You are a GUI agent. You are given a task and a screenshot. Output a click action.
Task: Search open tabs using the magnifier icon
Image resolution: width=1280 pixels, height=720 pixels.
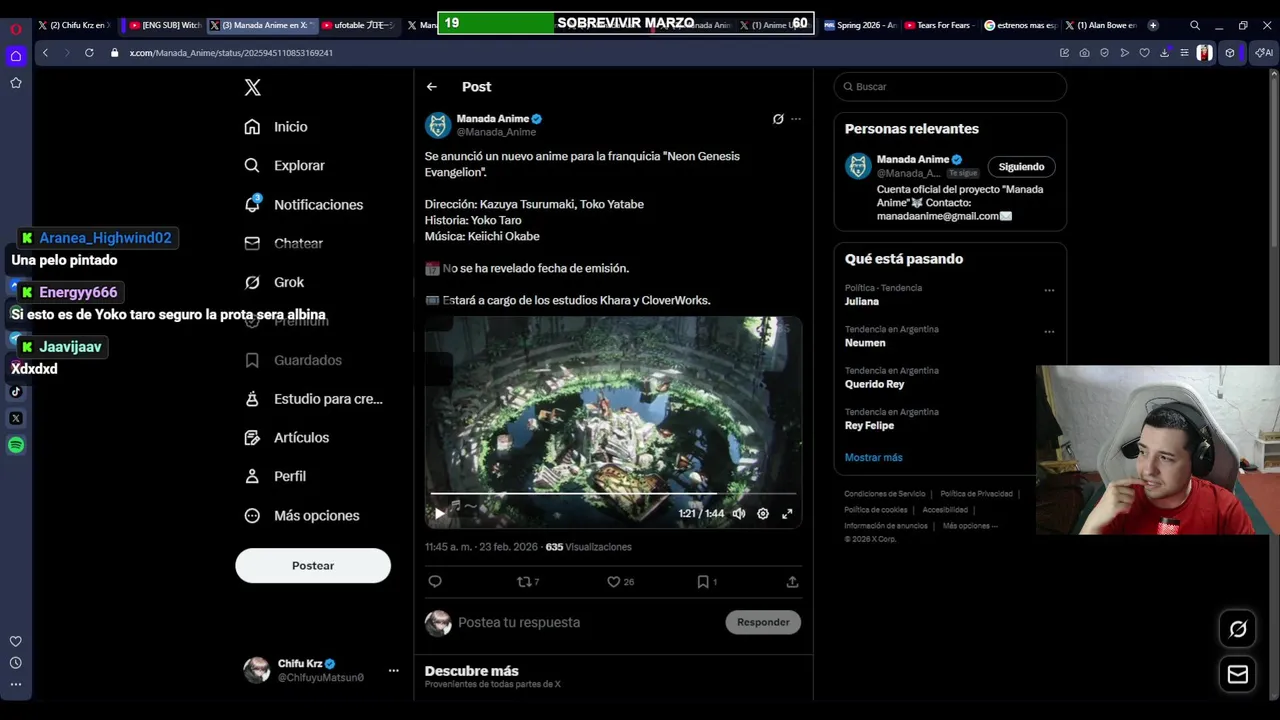pos(1195,25)
